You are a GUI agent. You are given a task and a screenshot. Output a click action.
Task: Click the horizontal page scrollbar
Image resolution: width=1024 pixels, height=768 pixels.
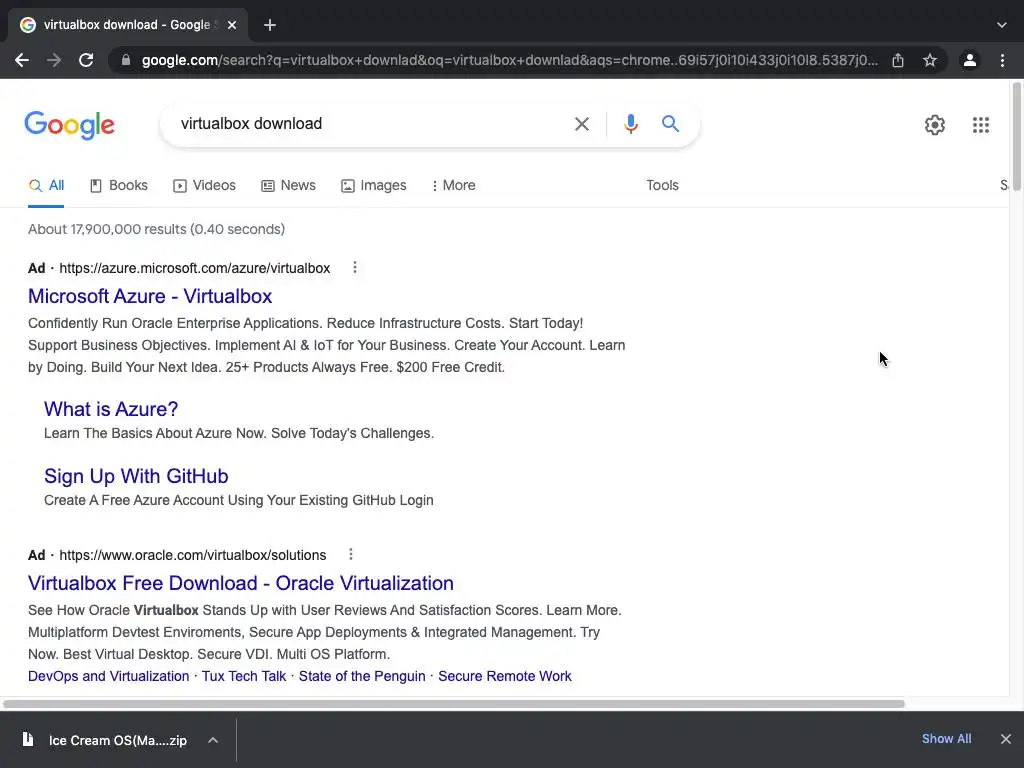click(453, 703)
